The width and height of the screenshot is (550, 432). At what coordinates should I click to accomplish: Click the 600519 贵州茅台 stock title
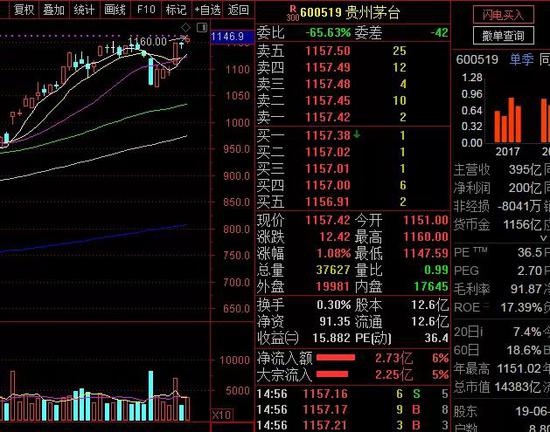[x=350, y=13]
